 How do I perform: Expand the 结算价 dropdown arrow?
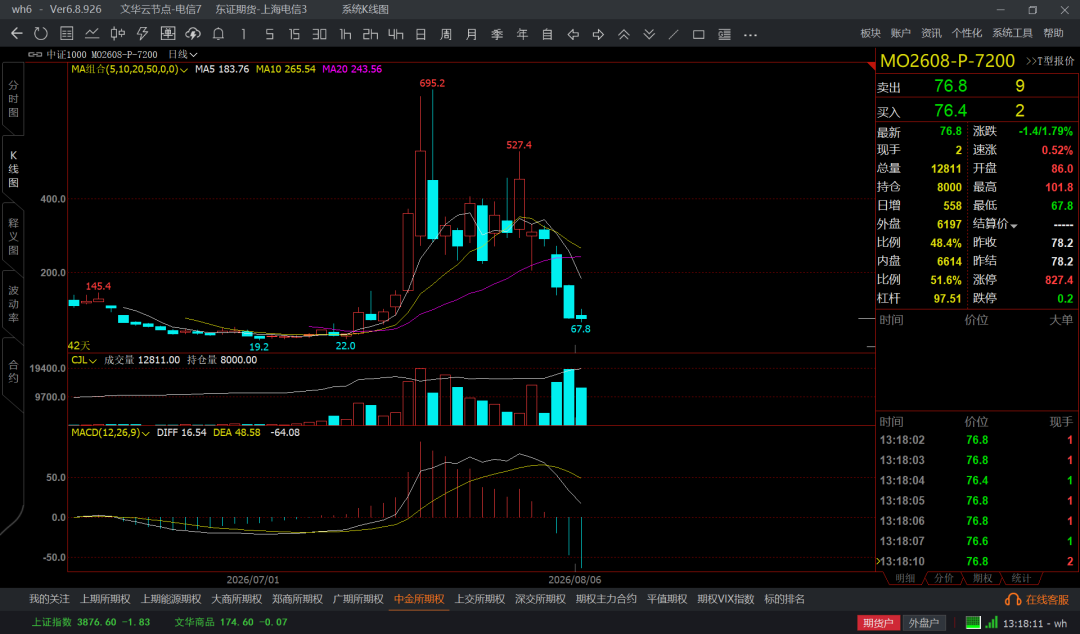1014,225
